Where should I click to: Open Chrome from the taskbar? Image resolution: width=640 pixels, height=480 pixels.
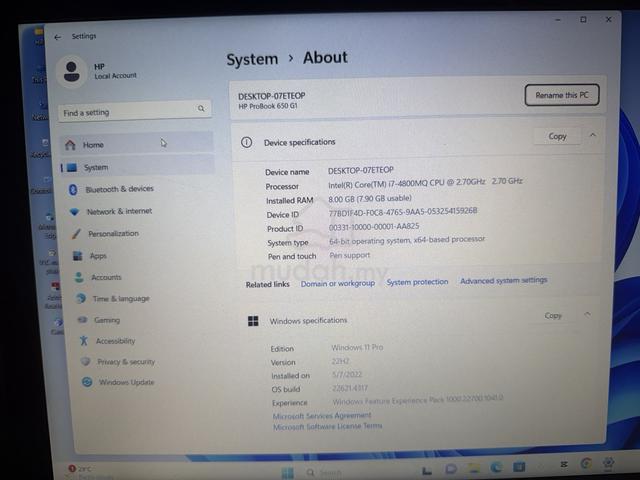586,463
